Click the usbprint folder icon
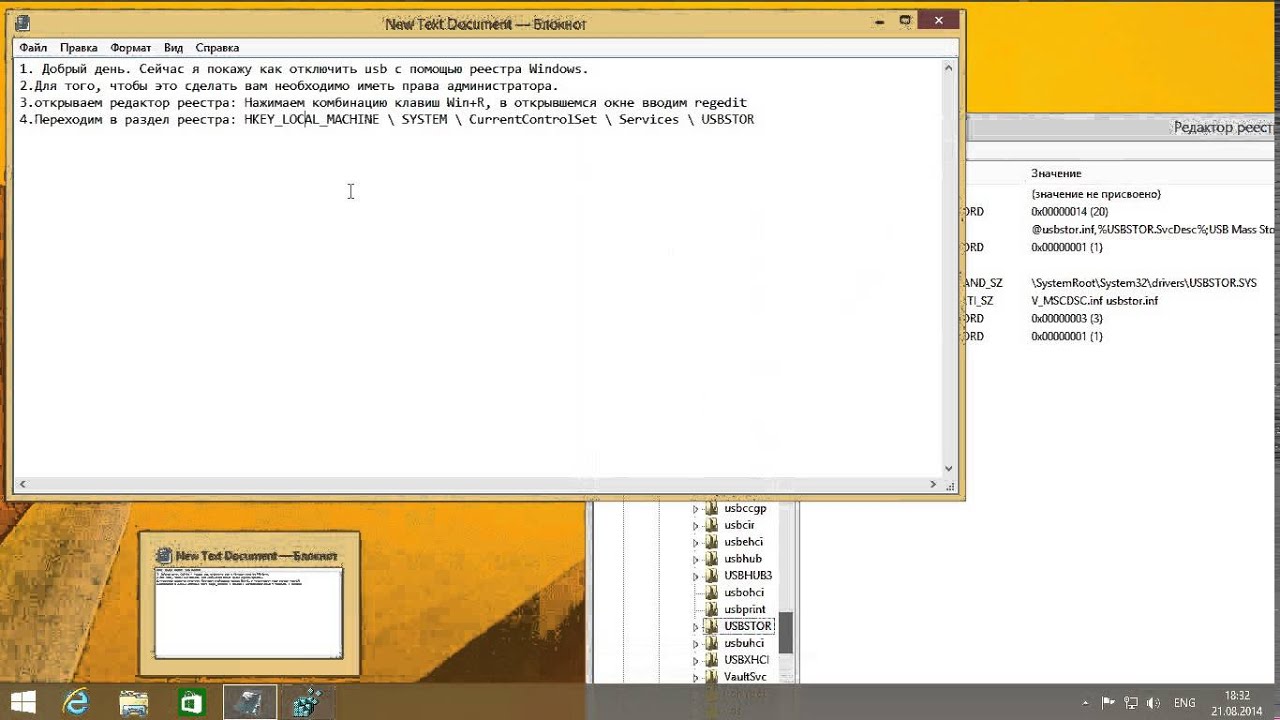 coord(712,609)
